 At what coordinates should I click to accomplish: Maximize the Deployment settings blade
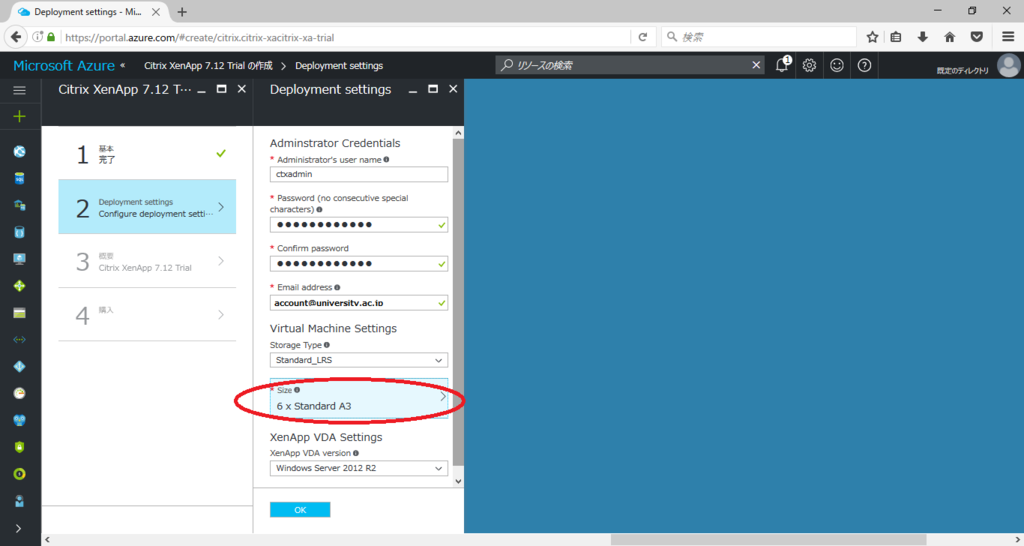(433, 89)
